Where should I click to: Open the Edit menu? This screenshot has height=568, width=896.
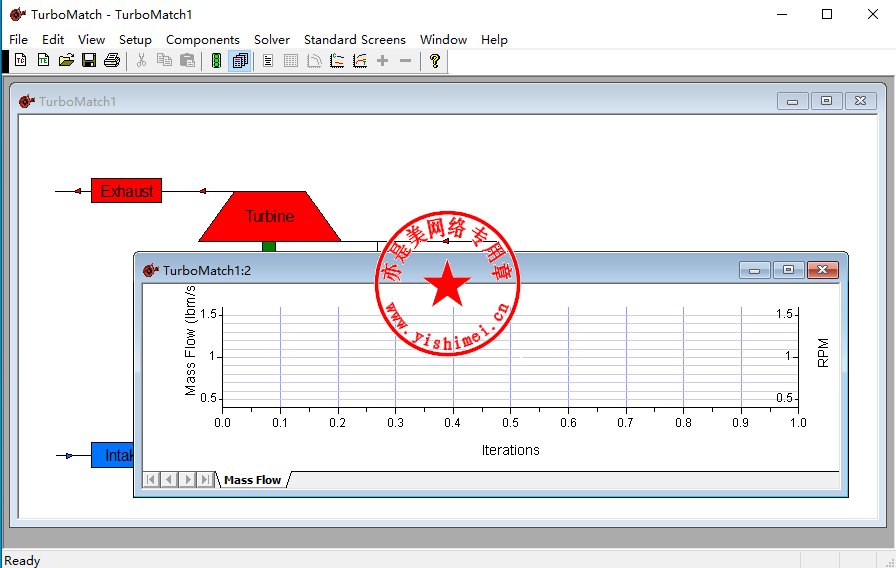[x=53, y=39]
